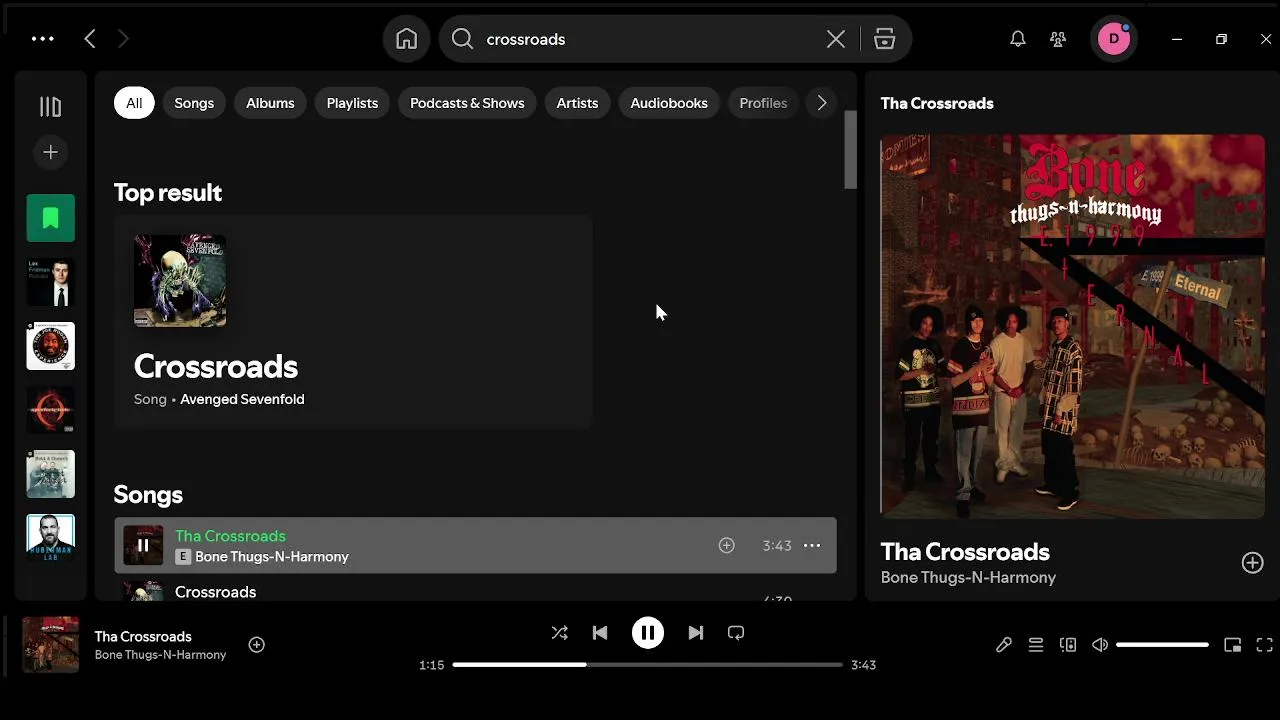Screen dimensions: 1280x720
Task: Pause playback with main button
Action: pyautogui.click(x=648, y=633)
